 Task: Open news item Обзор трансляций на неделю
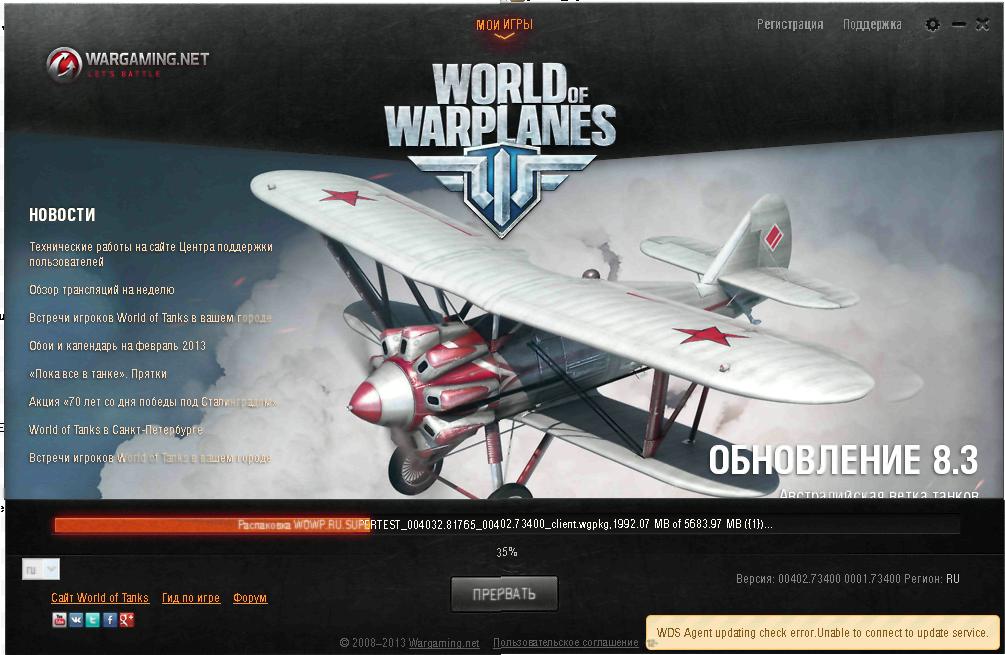click(x=101, y=290)
